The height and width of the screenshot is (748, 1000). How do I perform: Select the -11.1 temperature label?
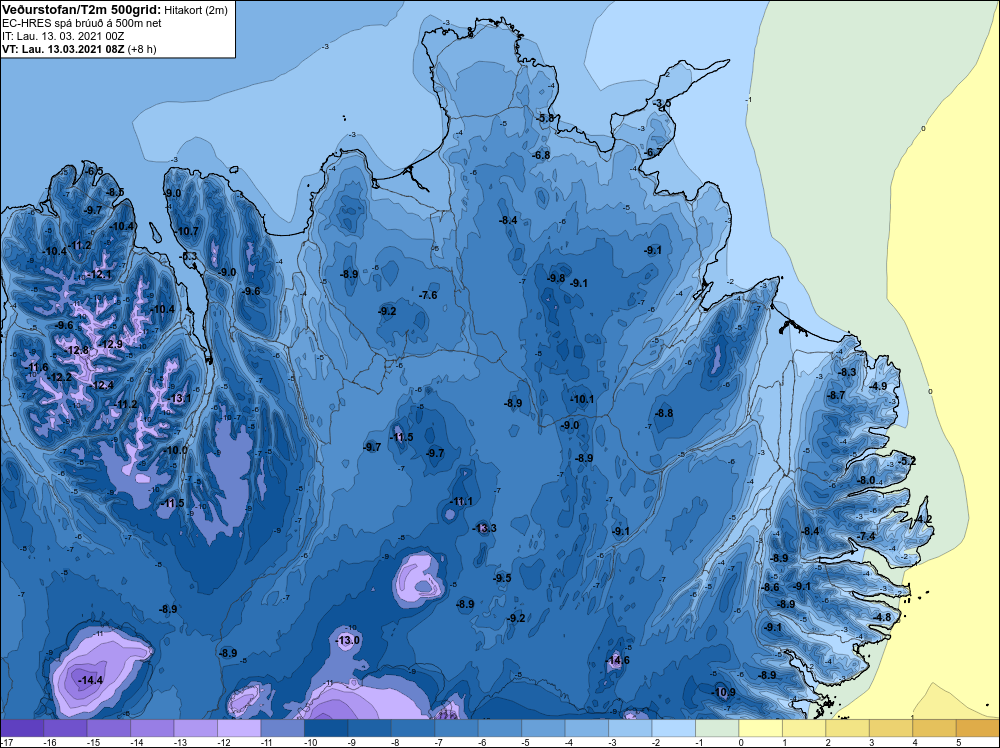pos(461,501)
